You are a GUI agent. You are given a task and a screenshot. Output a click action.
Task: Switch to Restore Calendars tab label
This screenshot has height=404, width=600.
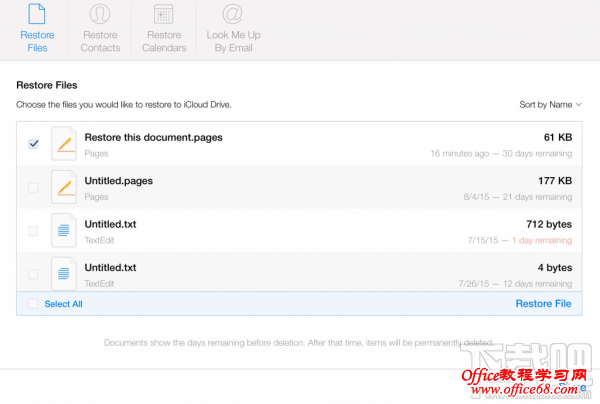[164, 41]
